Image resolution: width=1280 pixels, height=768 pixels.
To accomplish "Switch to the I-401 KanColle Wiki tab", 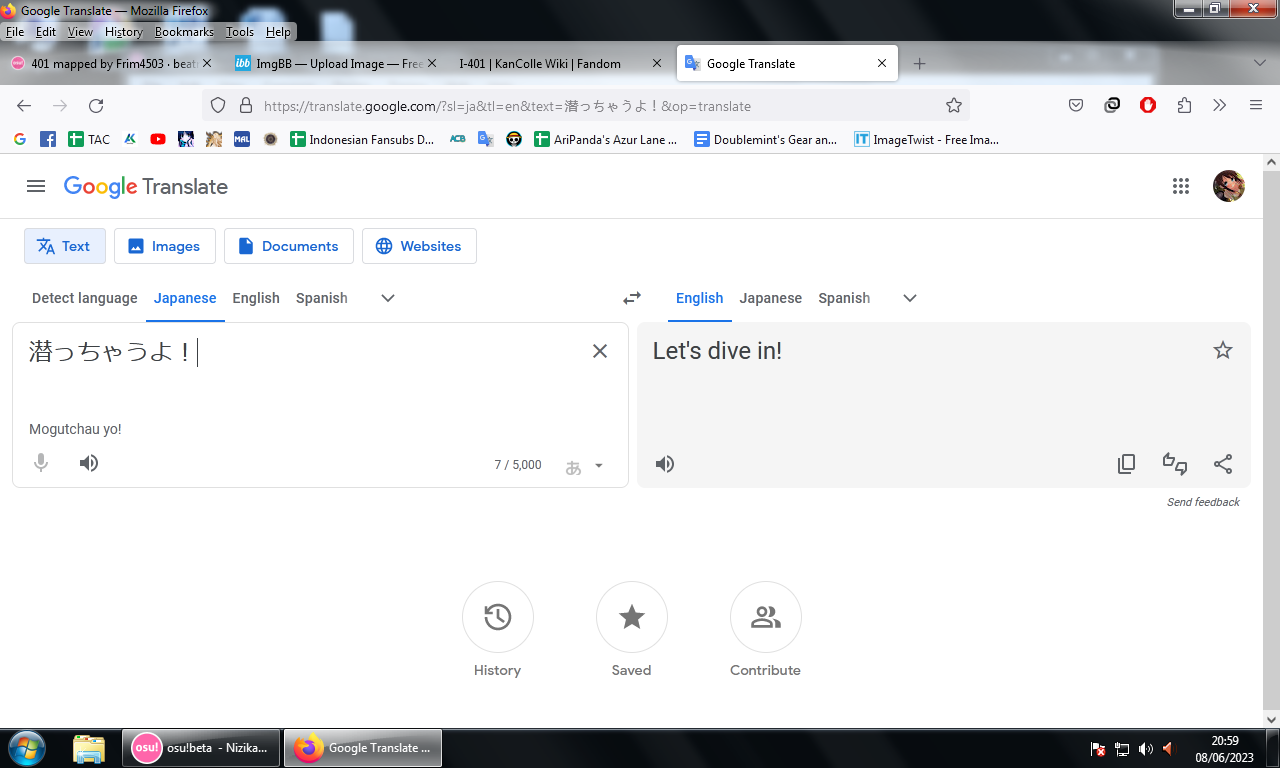I will point(559,63).
